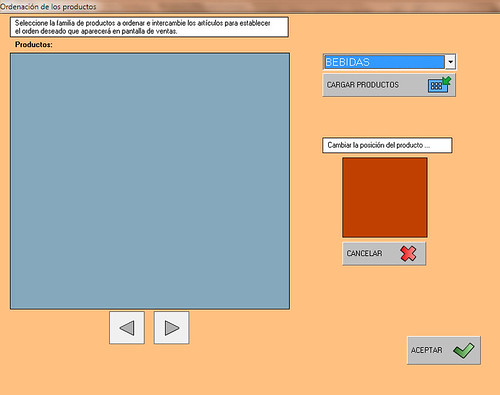Click the green arrow on the load icon
Viewport: 500px width, 395px height.
tap(446, 80)
